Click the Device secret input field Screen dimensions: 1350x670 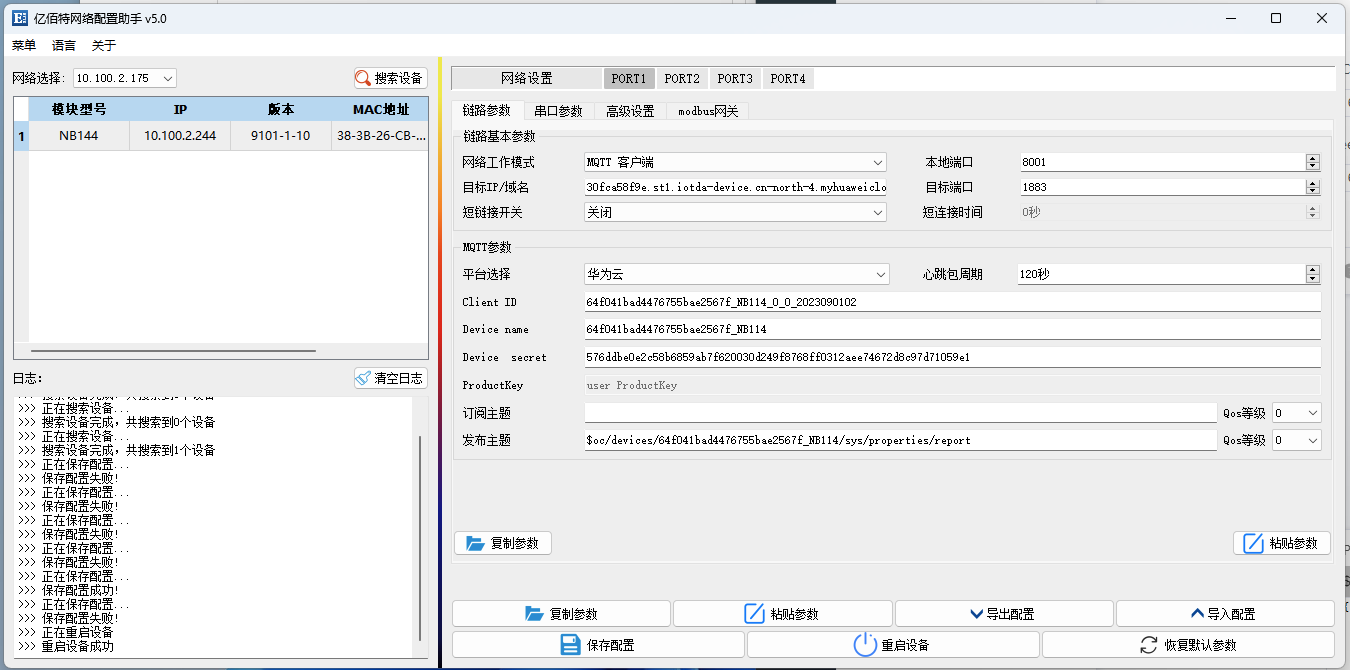click(952, 357)
